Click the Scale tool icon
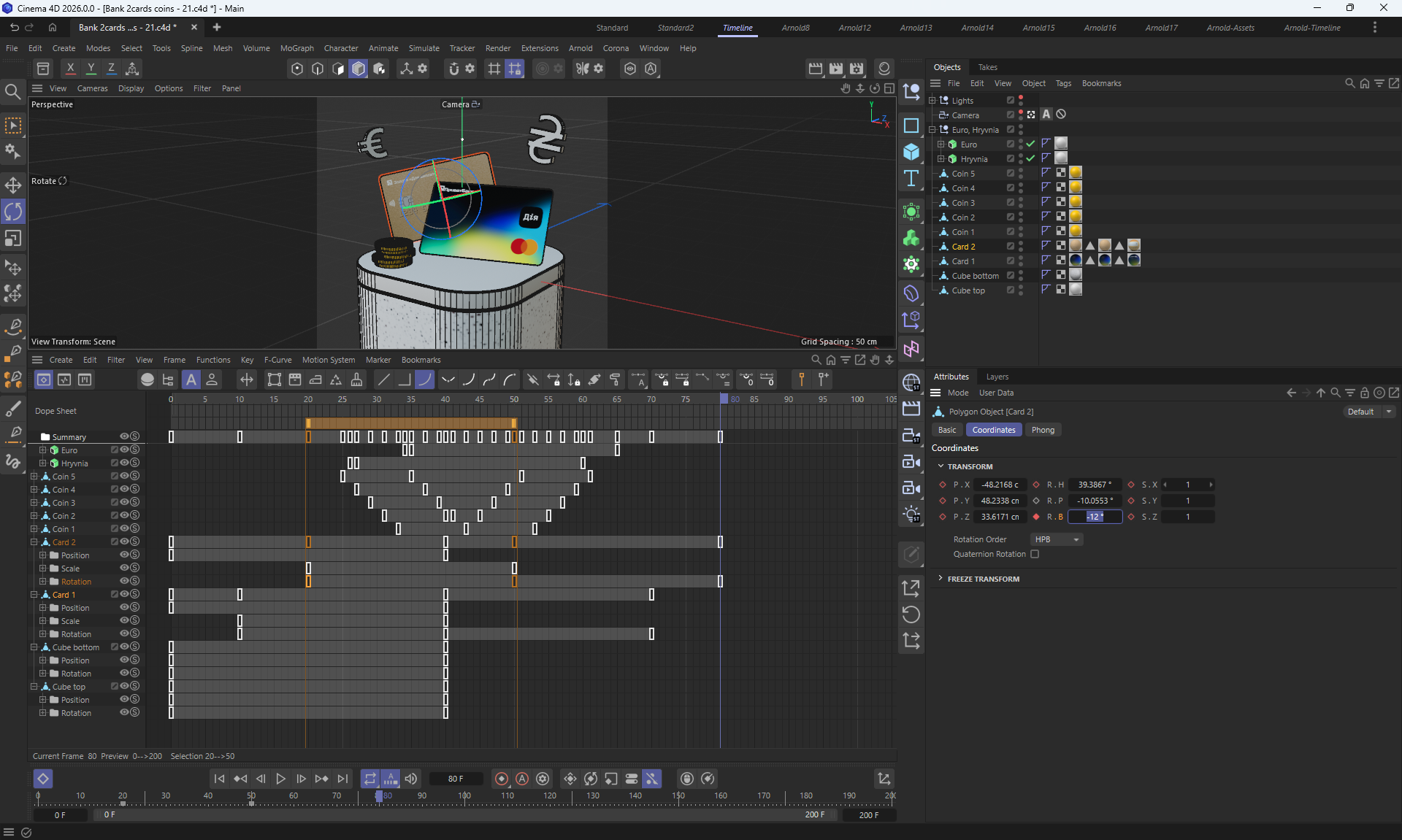This screenshot has height=840, width=1402. 13,239
